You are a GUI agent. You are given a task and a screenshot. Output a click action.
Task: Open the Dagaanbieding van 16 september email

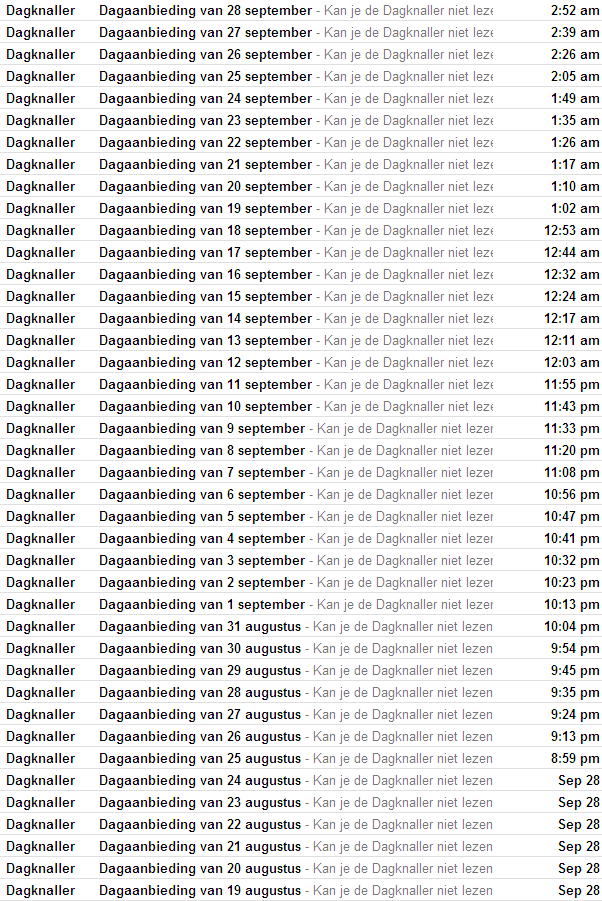[301, 274]
